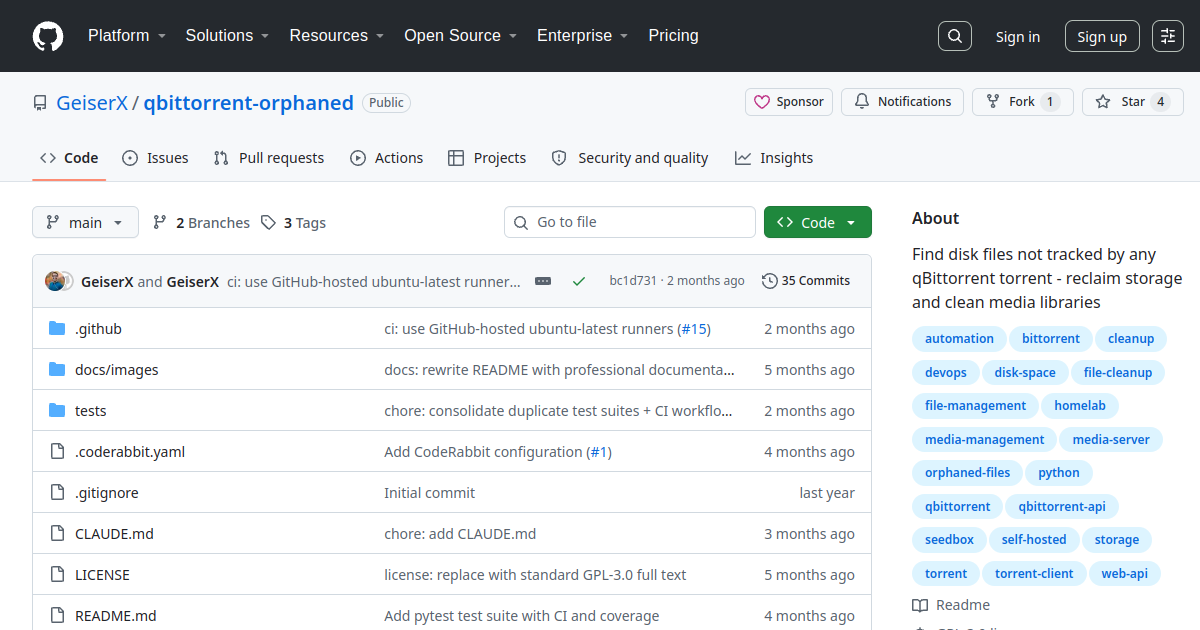Open pull request #1 link
The height and width of the screenshot is (630, 1200).
[599, 452]
